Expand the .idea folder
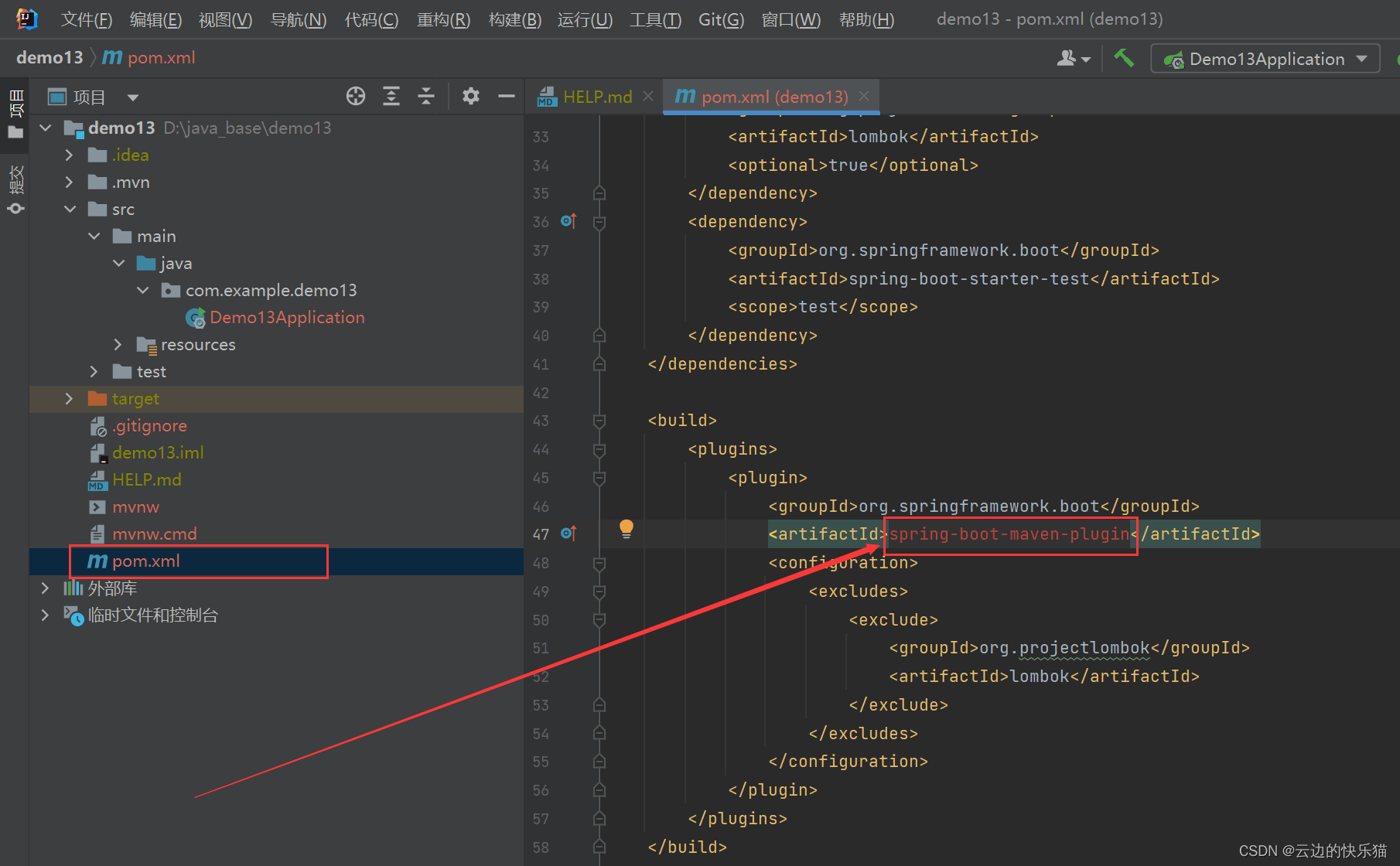The image size is (1400, 866). click(70, 155)
